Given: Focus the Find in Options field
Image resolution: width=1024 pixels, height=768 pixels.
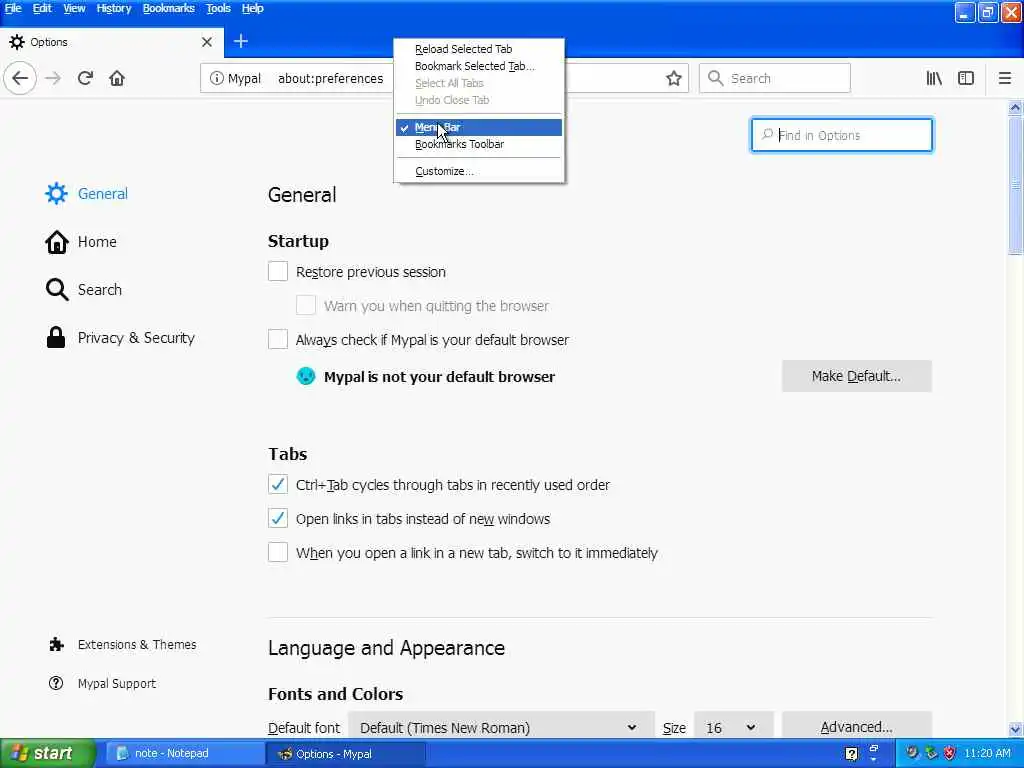Looking at the screenshot, I should (x=842, y=135).
